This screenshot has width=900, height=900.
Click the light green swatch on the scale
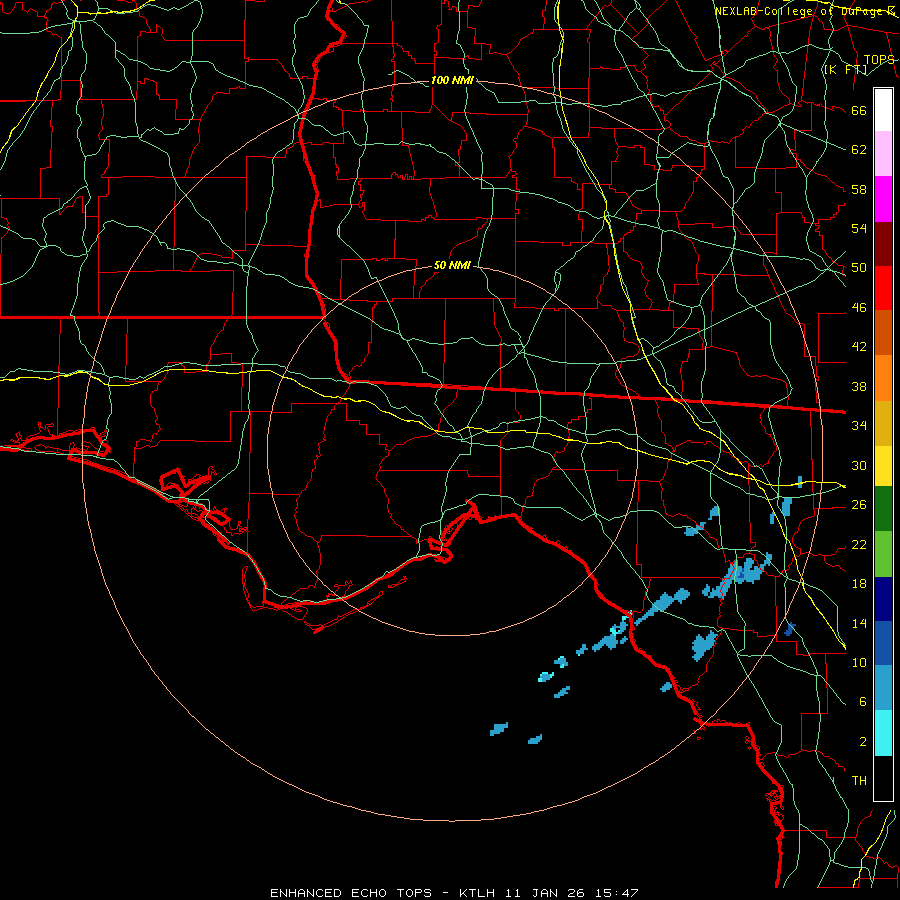[883, 554]
